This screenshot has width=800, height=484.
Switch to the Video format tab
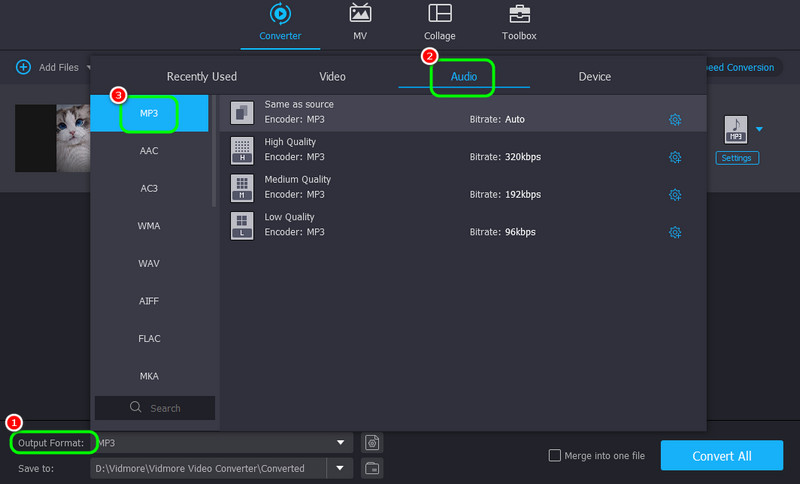click(332, 77)
